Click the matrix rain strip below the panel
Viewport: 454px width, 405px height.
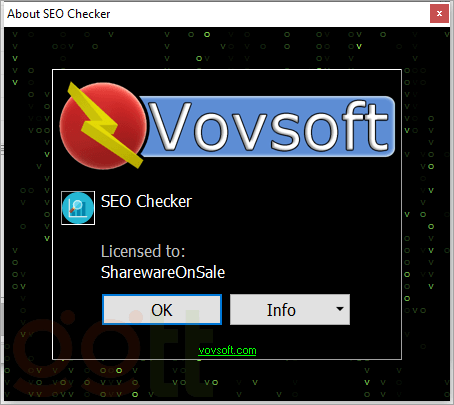[227, 380]
